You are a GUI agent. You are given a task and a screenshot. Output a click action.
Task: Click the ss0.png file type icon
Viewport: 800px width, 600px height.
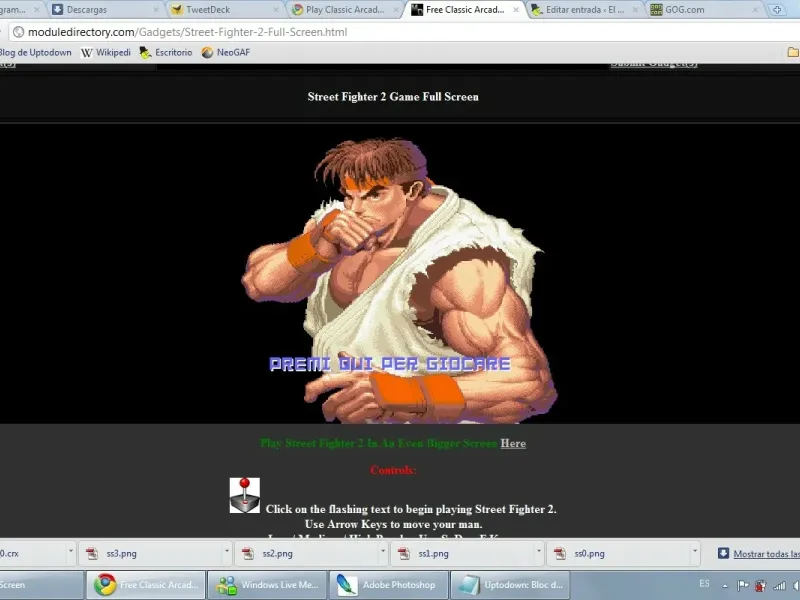click(560, 554)
